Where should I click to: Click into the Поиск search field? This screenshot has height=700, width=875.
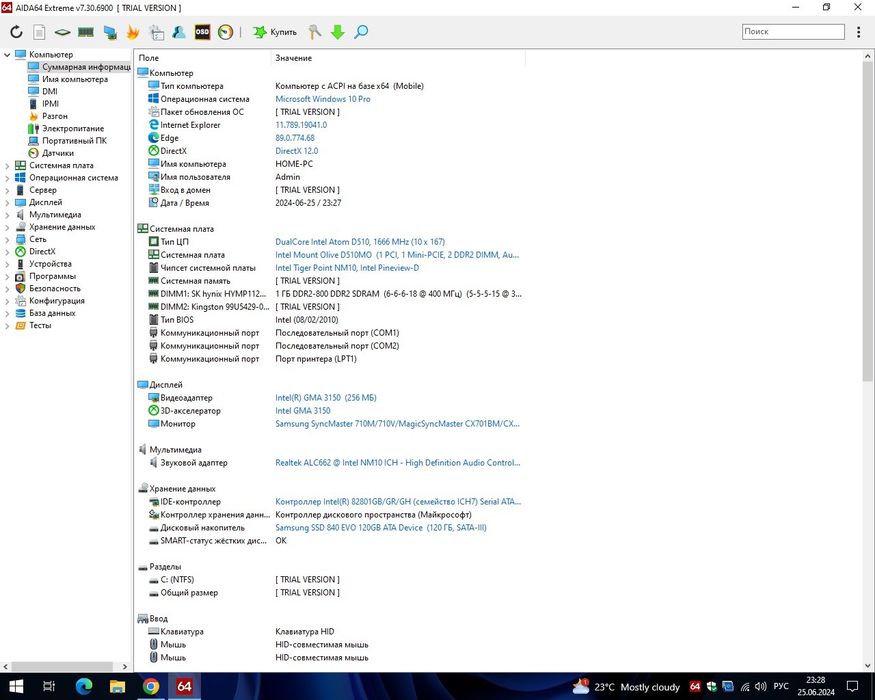pos(793,31)
